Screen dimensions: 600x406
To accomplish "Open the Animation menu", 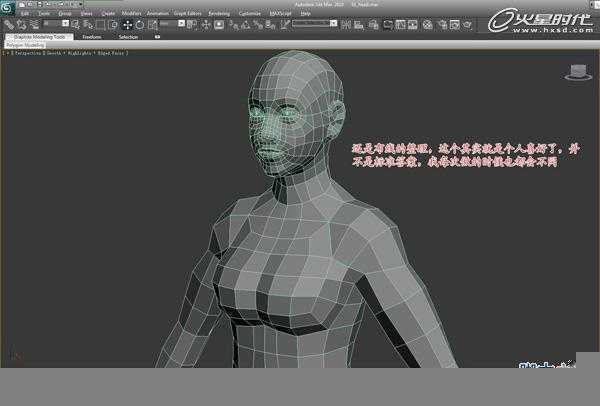I will [158, 13].
